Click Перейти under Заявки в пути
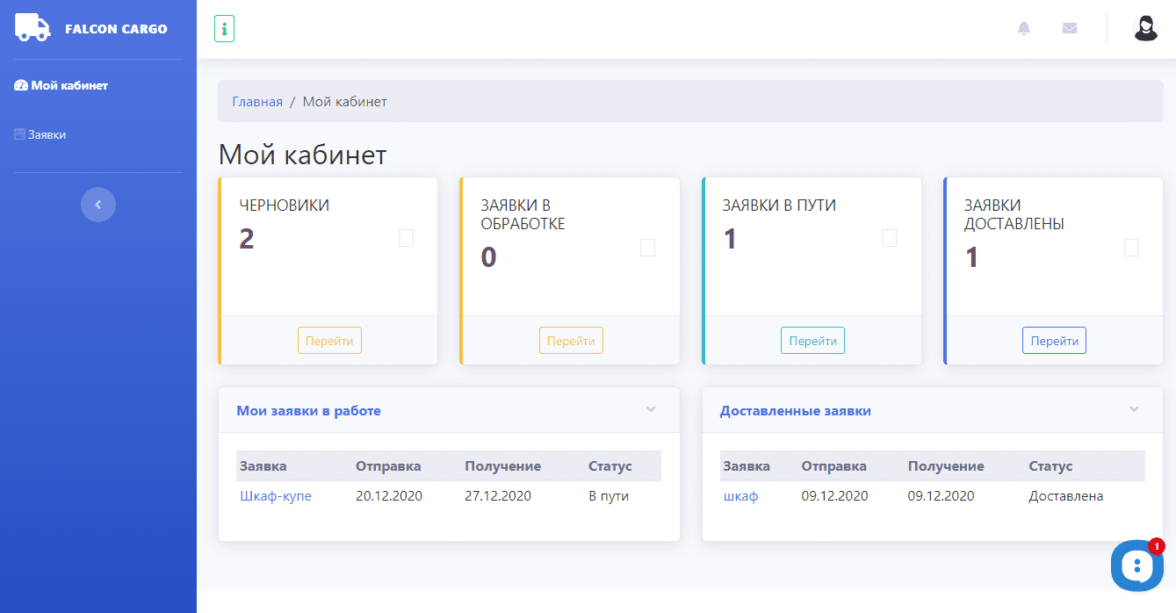This screenshot has width=1176, height=613. 812,341
